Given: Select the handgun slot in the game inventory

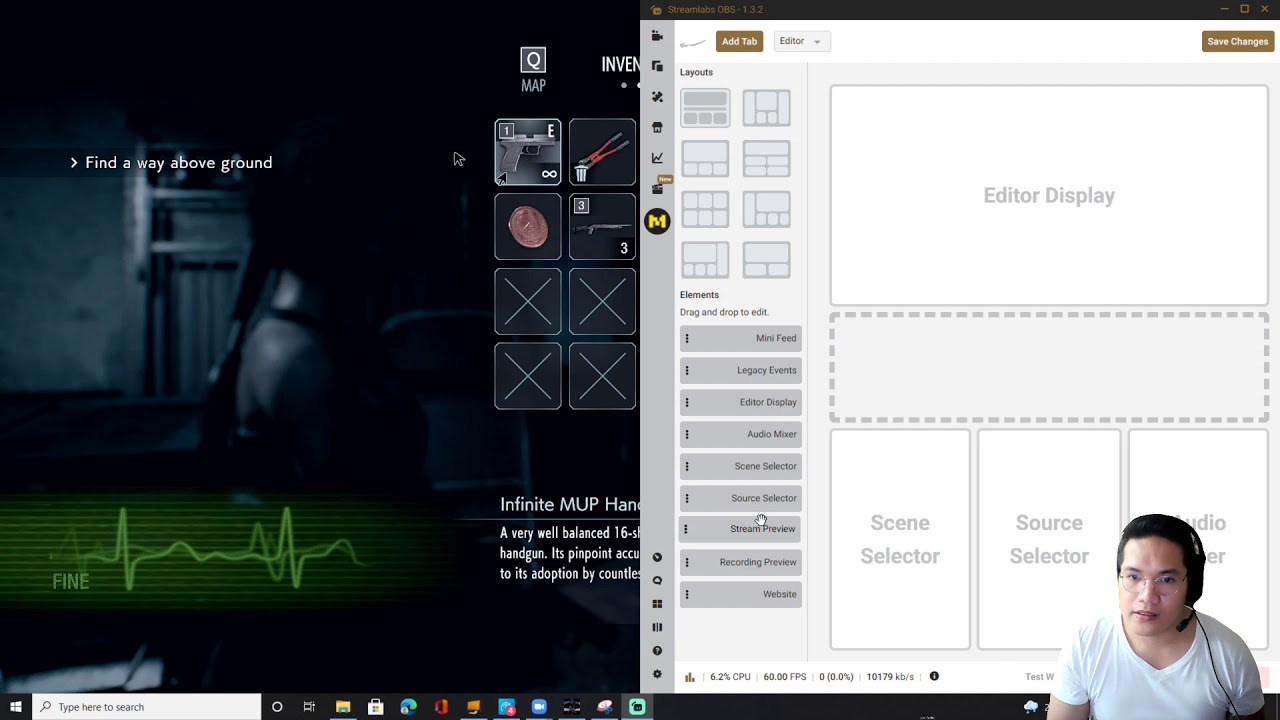Looking at the screenshot, I should (x=528, y=152).
